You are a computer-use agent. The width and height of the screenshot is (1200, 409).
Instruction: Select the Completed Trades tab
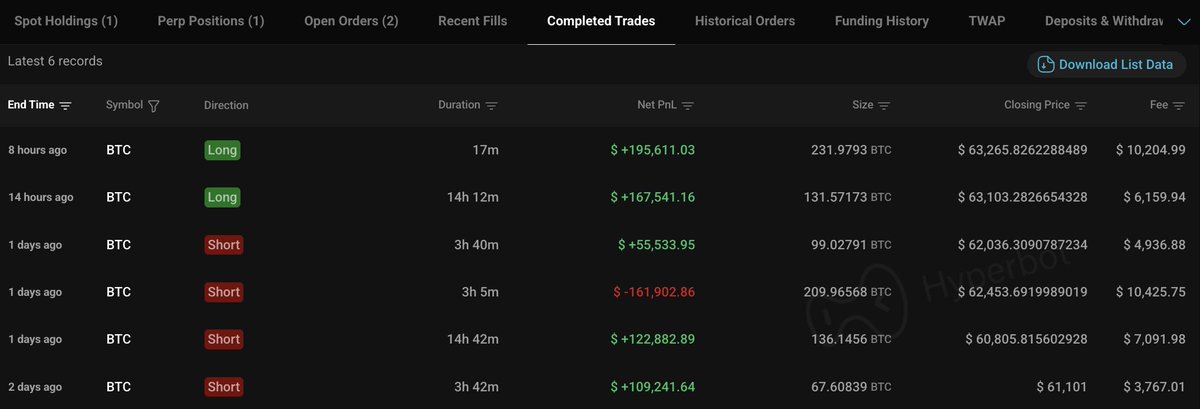tap(601, 21)
